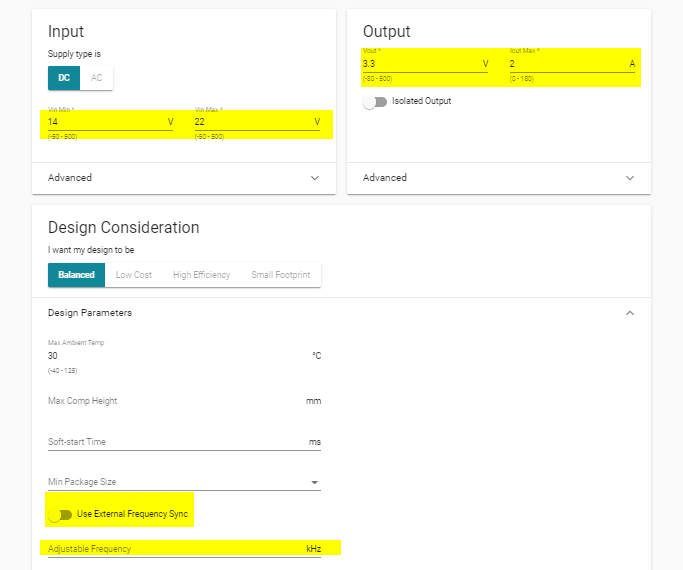Select DC supply type

tap(63, 78)
